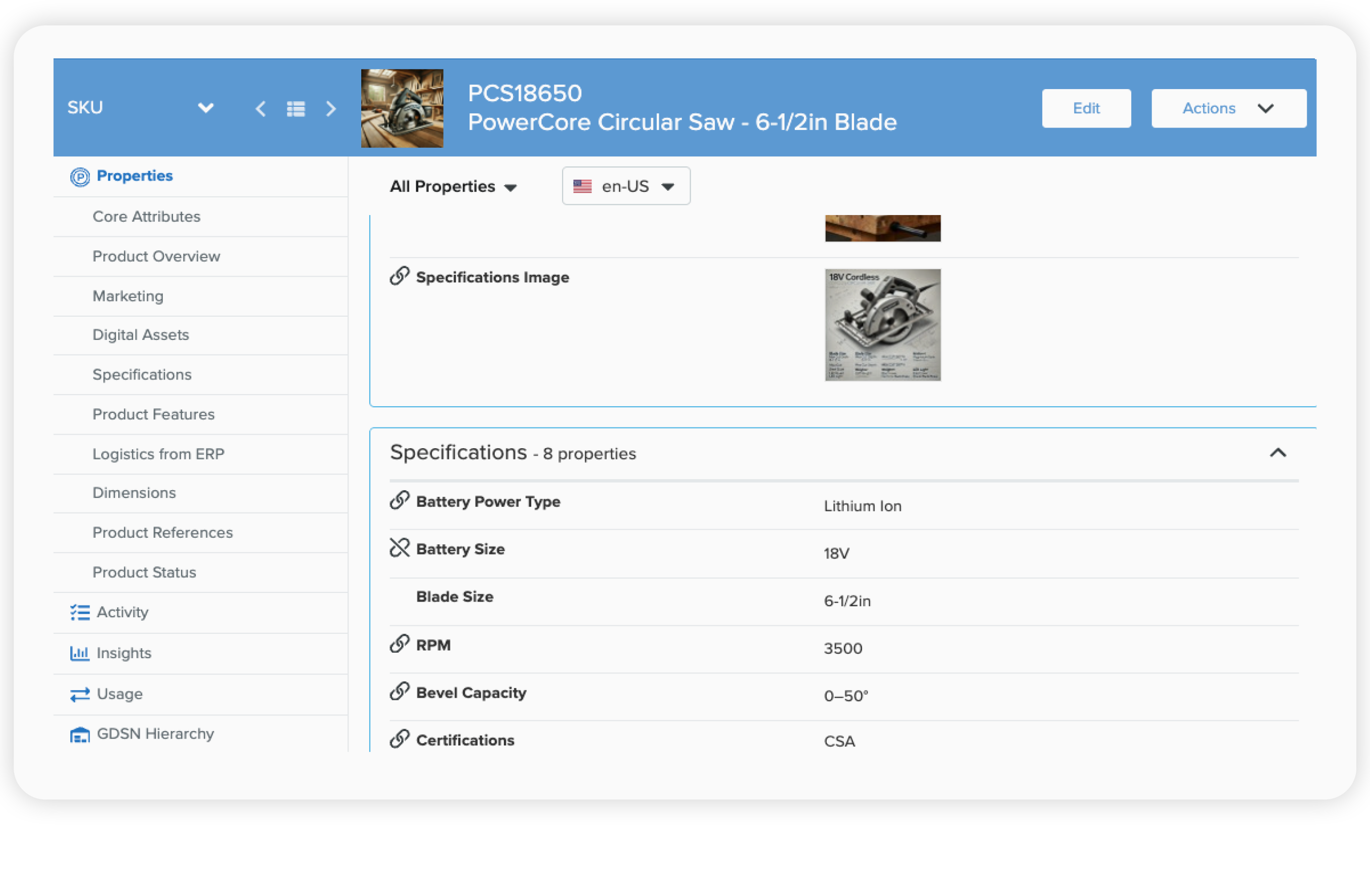
Task: Click the previous record arrow icon
Action: 261,108
